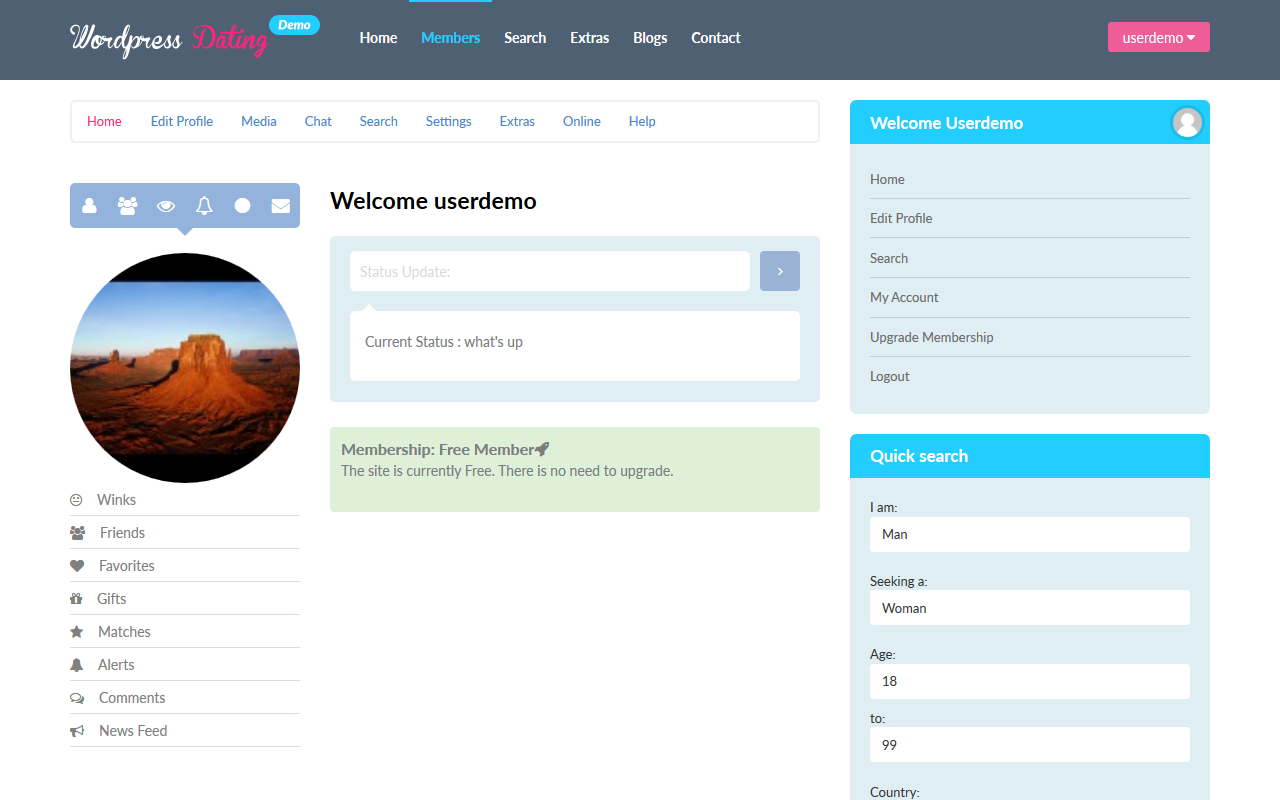Open the Matches link in sidebar
Screen dimensions: 1280x800
(124, 632)
